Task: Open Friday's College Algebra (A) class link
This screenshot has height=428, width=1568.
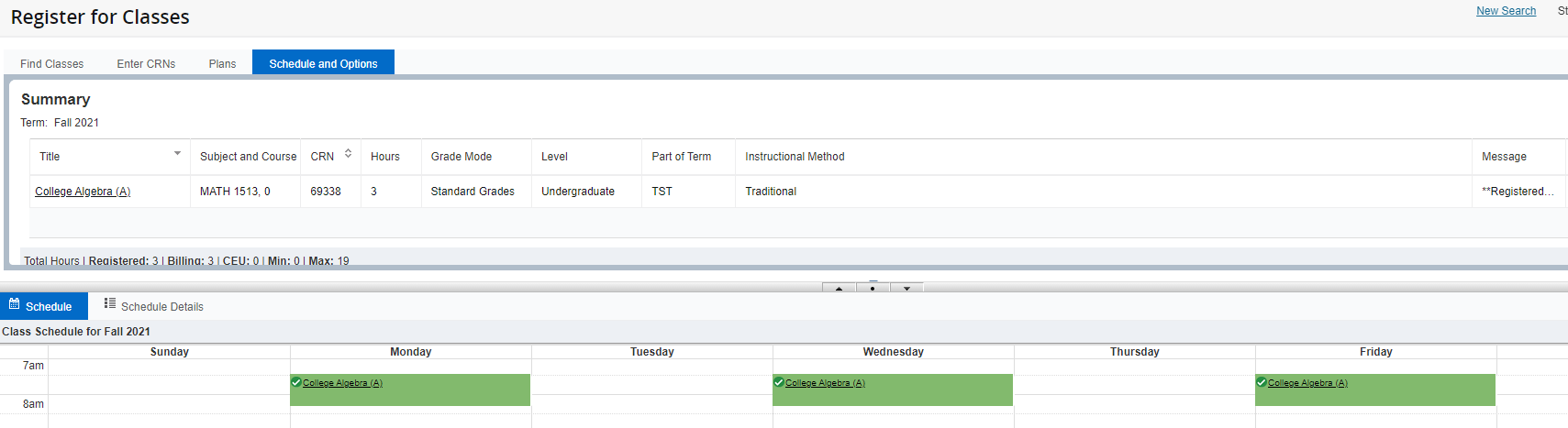Action: pyautogui.click(x=1307, y=383)
